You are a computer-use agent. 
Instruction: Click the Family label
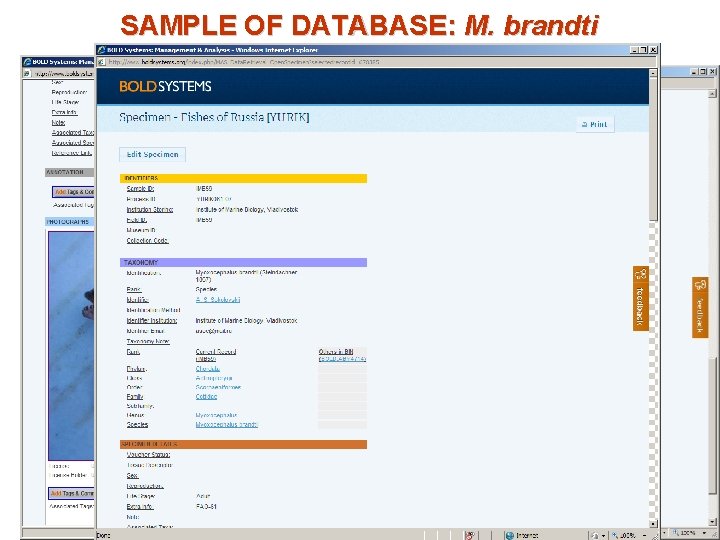tap(135, 397)
